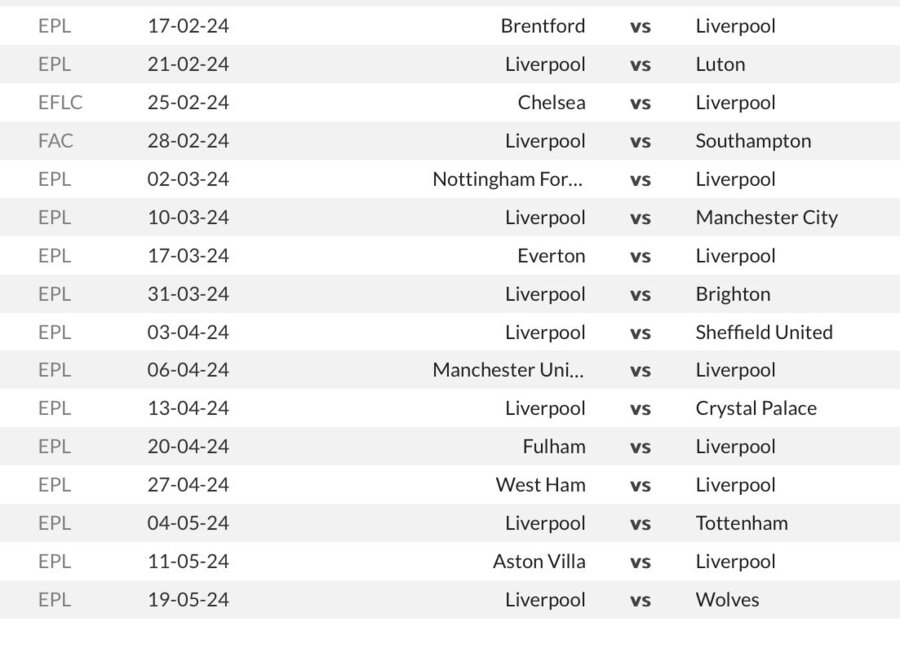Select Aston Villa home team
The image size is (900, 648).
pos(539,561)
